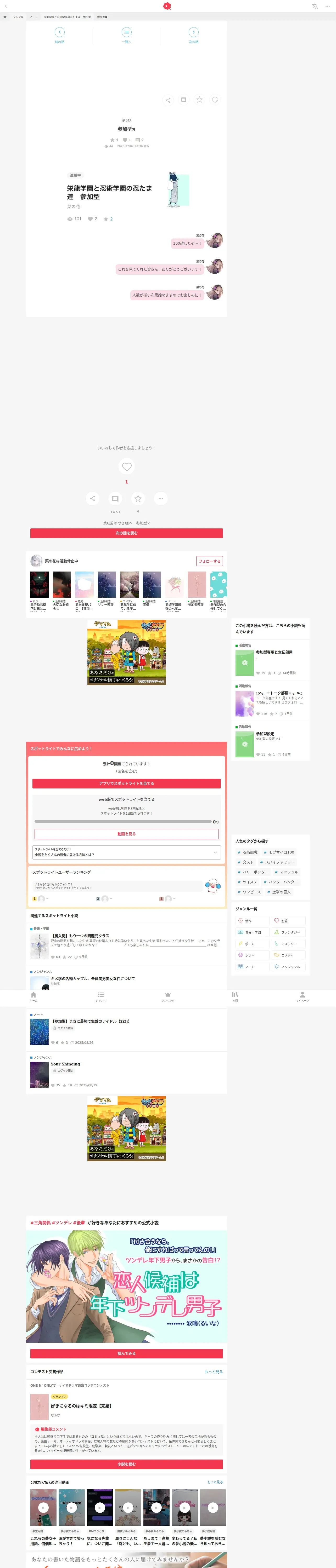Open the episode list (一覧へ)
The height and width of the screenshot is (1568, 336).
tap(126, 35)
